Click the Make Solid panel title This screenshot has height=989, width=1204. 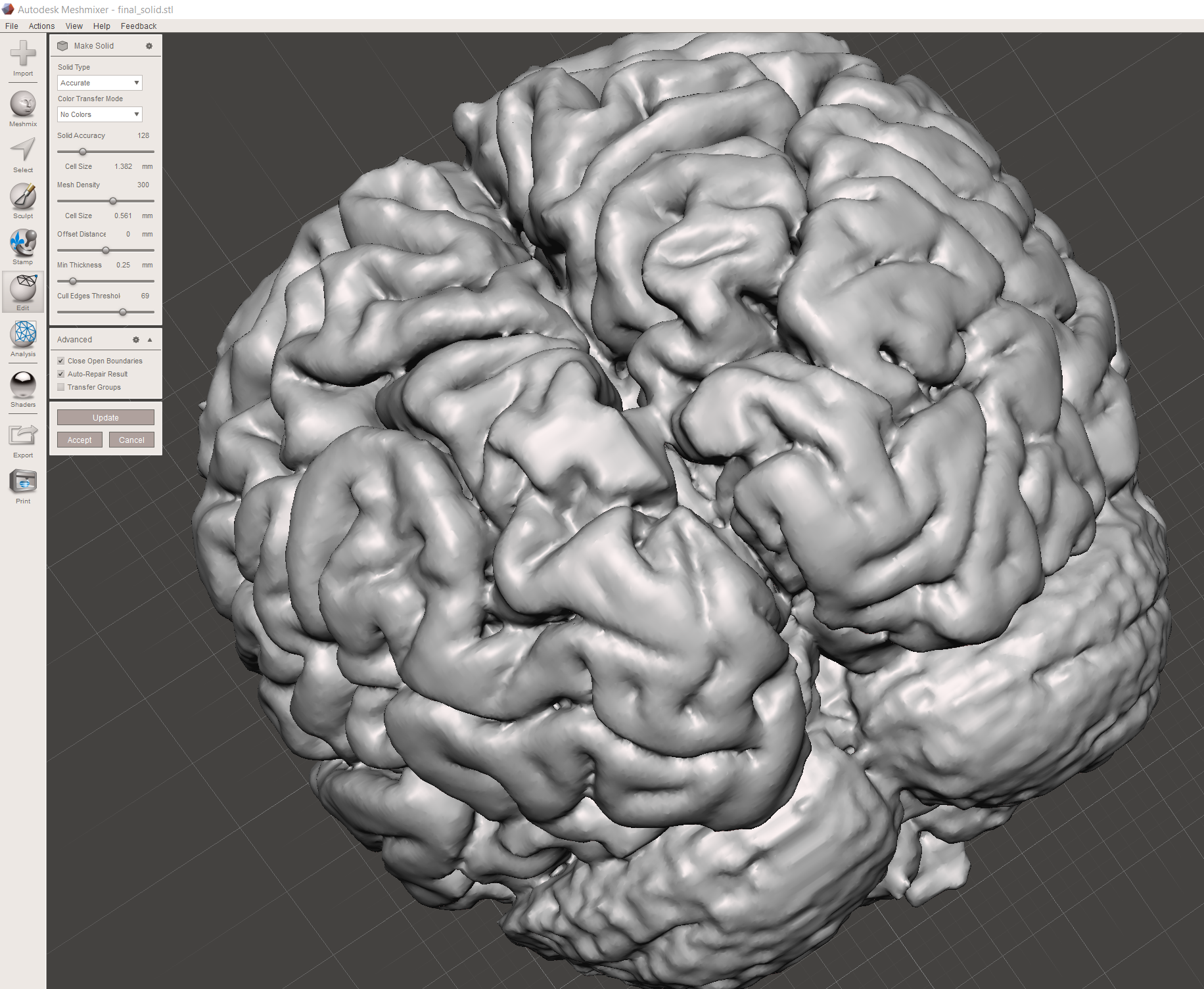pos(94,46)
